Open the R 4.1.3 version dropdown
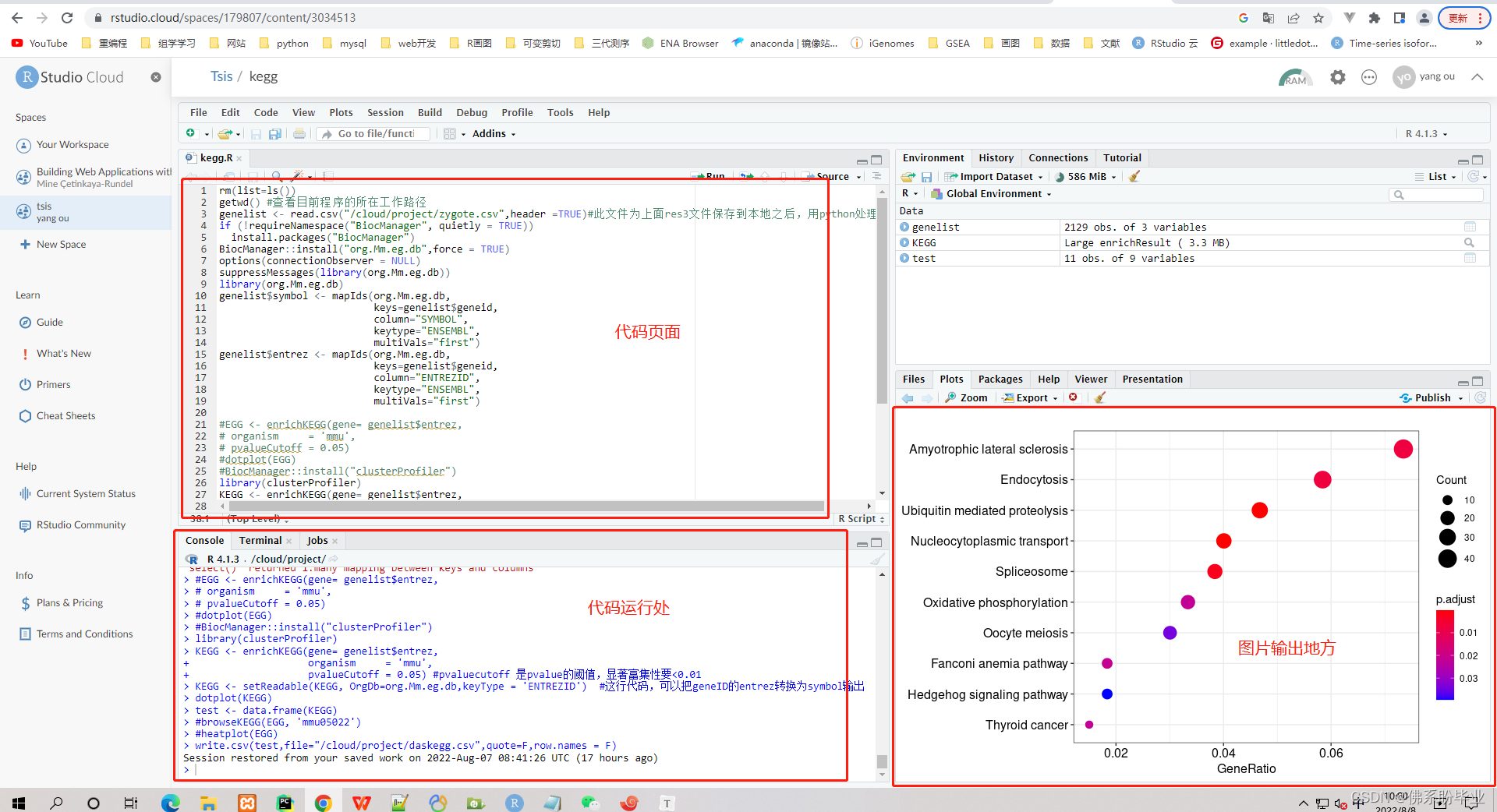The image size is (1497, 812). (1424, 133)
